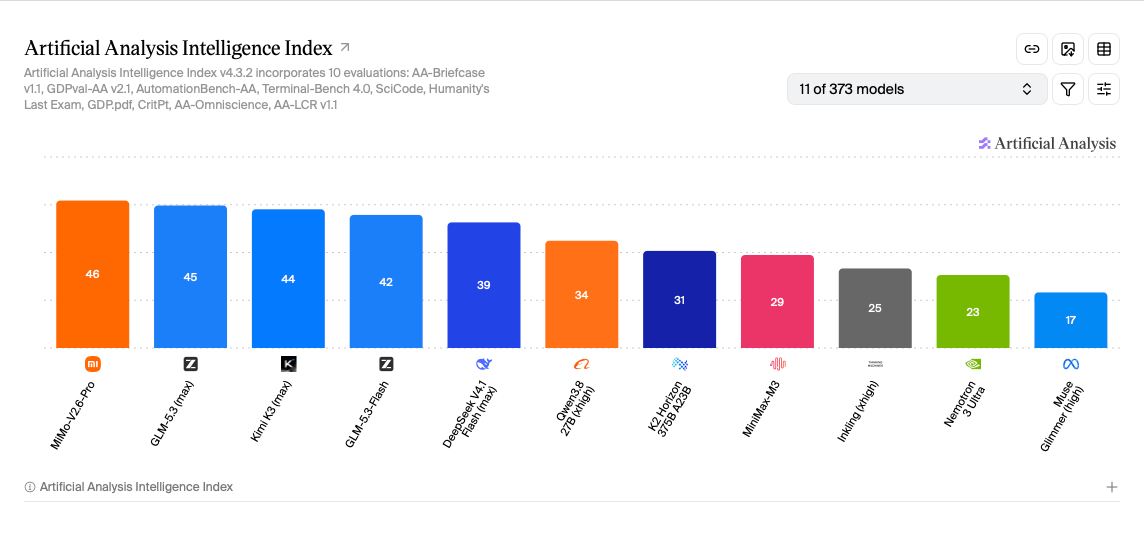The width and height of the screenshot is (1144, 540).
Task: Click the Xiaomi MiMo logo icon
Action: tap(93, 363)
